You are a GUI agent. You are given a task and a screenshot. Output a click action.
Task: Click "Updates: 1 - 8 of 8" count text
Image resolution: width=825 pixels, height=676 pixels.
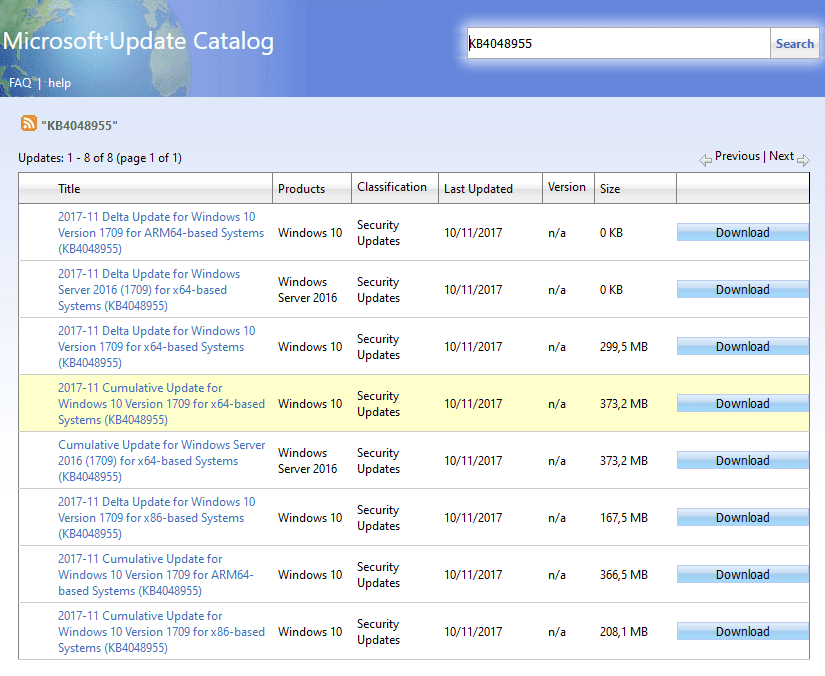pyautogui.click(x=65, y=158)
